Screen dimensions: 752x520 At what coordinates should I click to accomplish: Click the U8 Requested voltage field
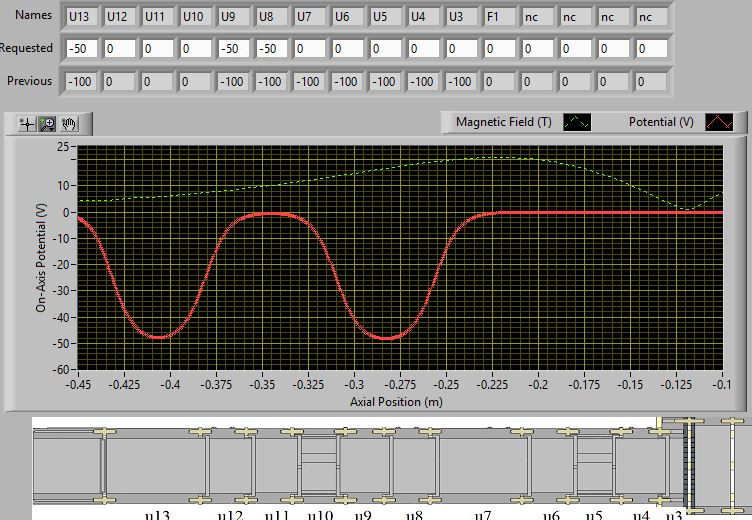tap(271, 48)
